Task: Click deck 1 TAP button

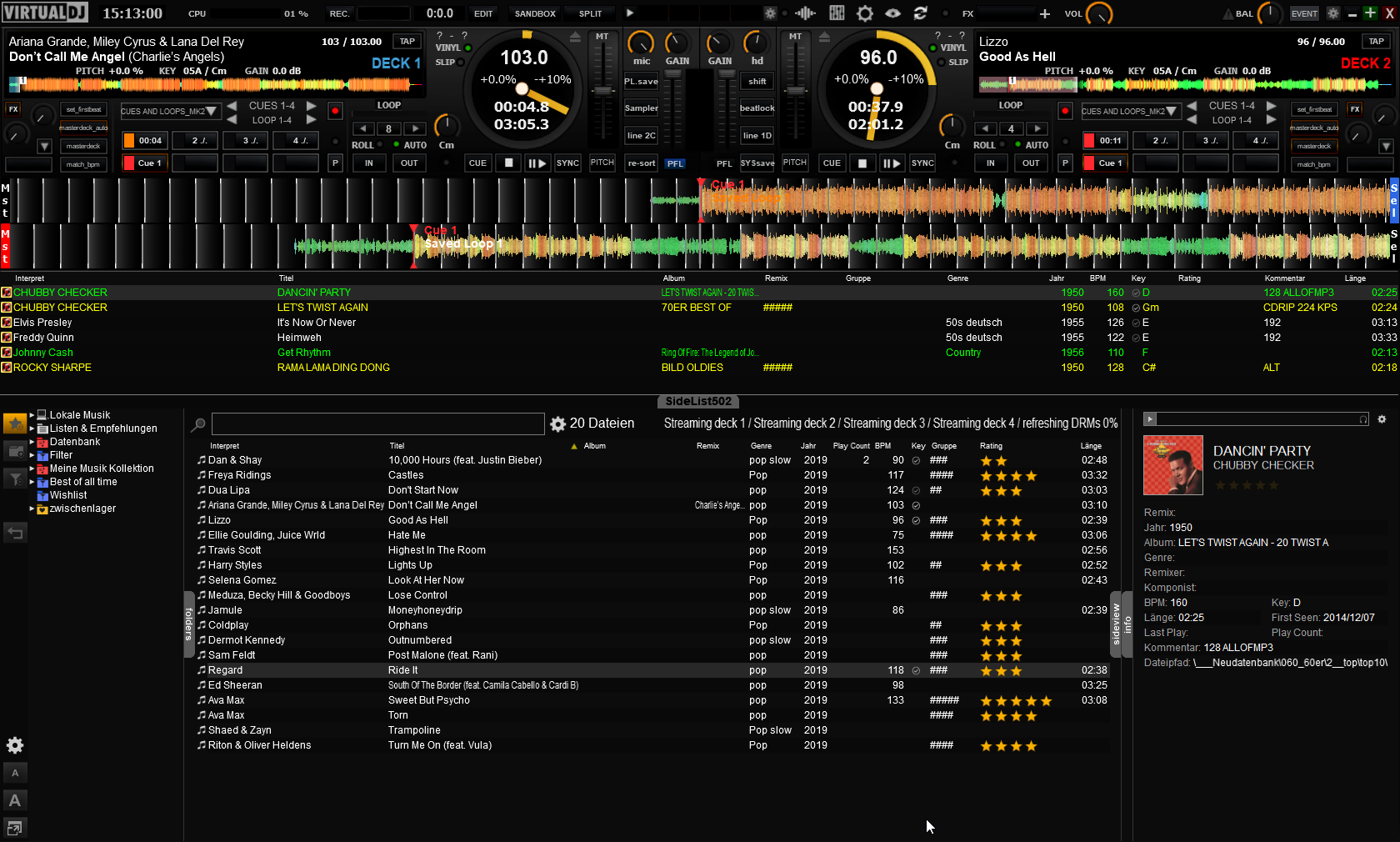Action: (407, 42)
